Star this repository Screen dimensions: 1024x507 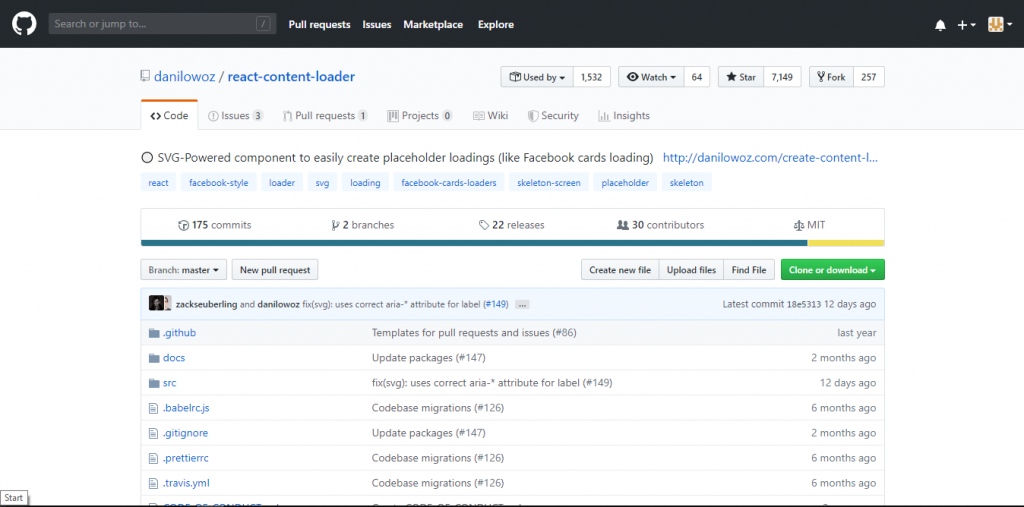(741, 77)
